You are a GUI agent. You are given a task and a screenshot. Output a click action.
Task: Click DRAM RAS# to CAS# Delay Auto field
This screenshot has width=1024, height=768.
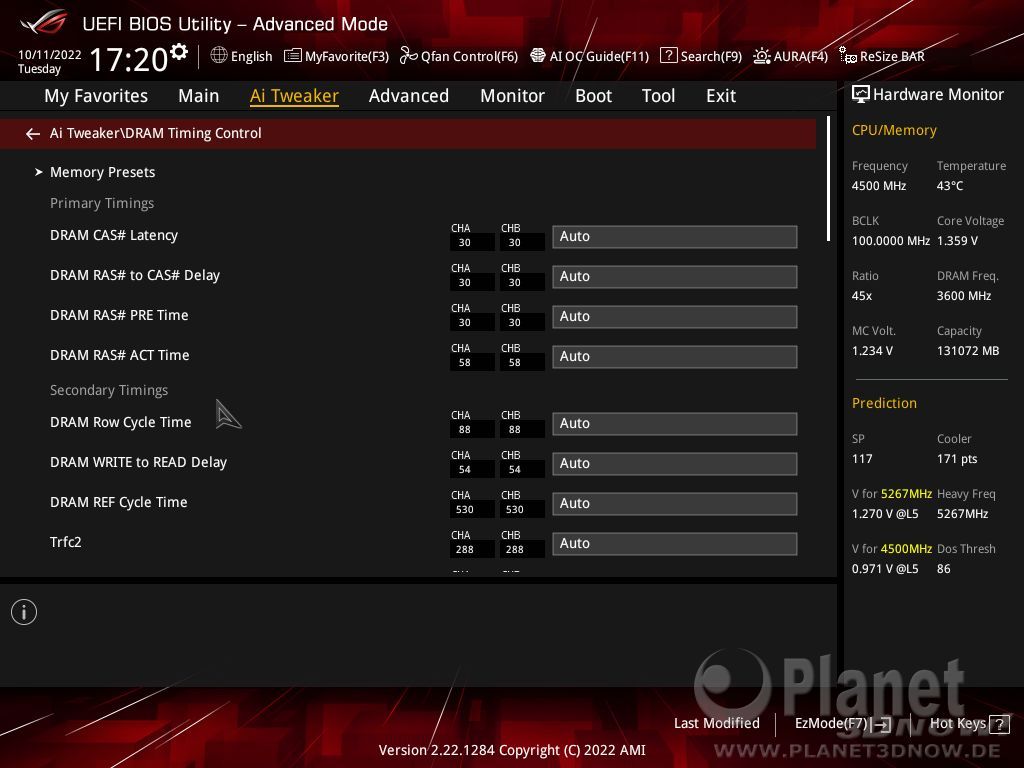point(675,276)
